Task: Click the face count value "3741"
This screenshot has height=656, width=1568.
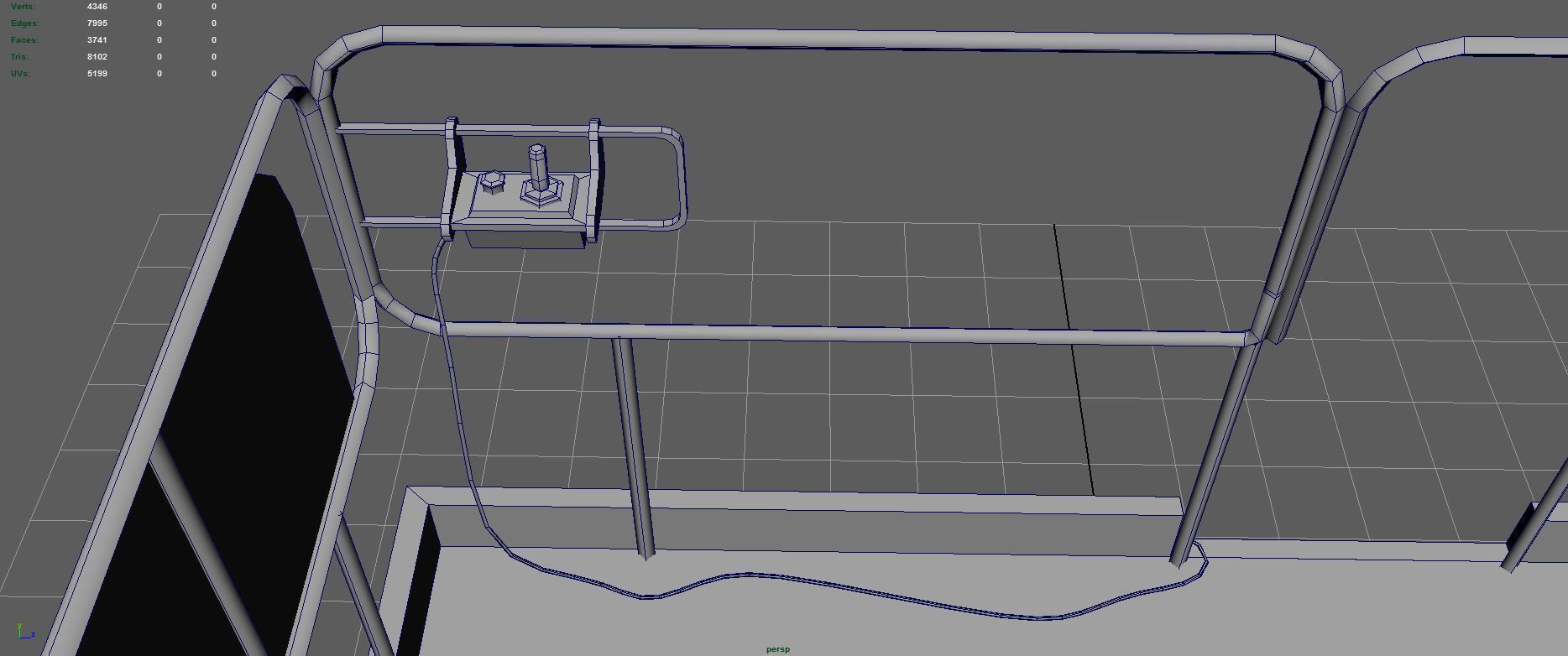Action: click(x=97, y=40)
